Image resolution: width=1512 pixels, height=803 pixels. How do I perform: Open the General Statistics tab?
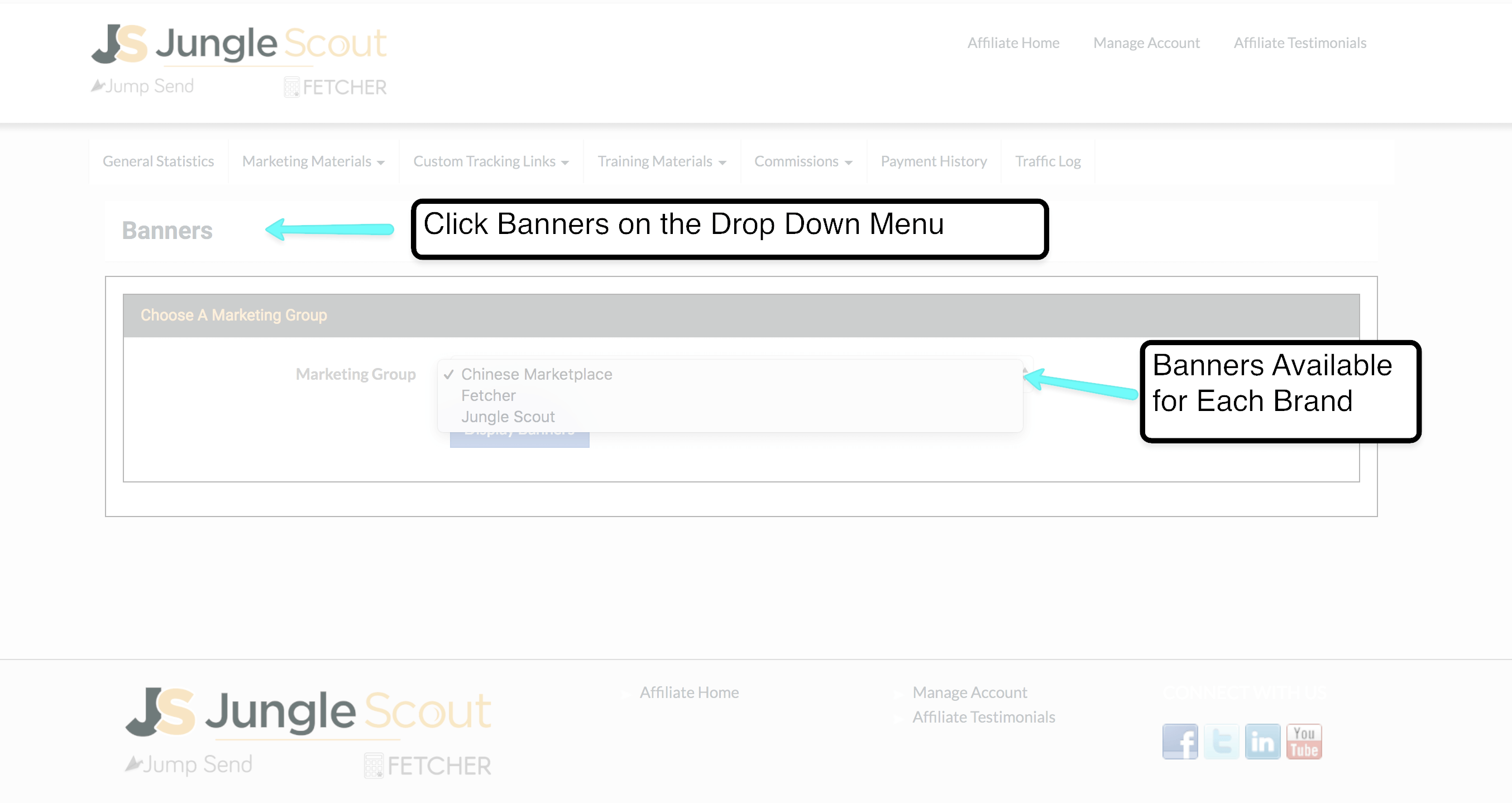pyautogui.click(x=159, y=161)
